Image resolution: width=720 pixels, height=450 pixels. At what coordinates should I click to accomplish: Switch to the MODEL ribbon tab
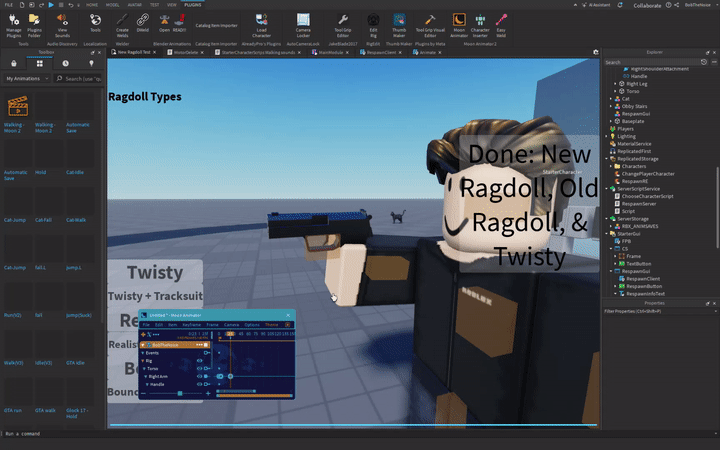pos(115,4)
